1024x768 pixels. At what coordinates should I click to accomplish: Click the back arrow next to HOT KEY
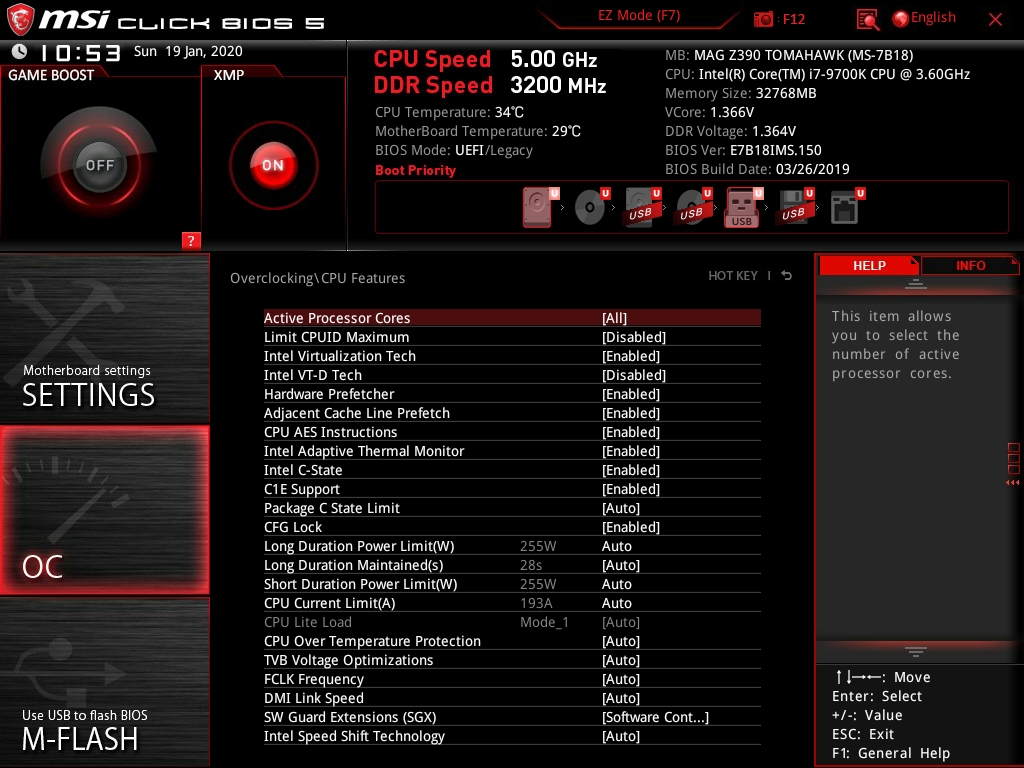tap(787, 276)
